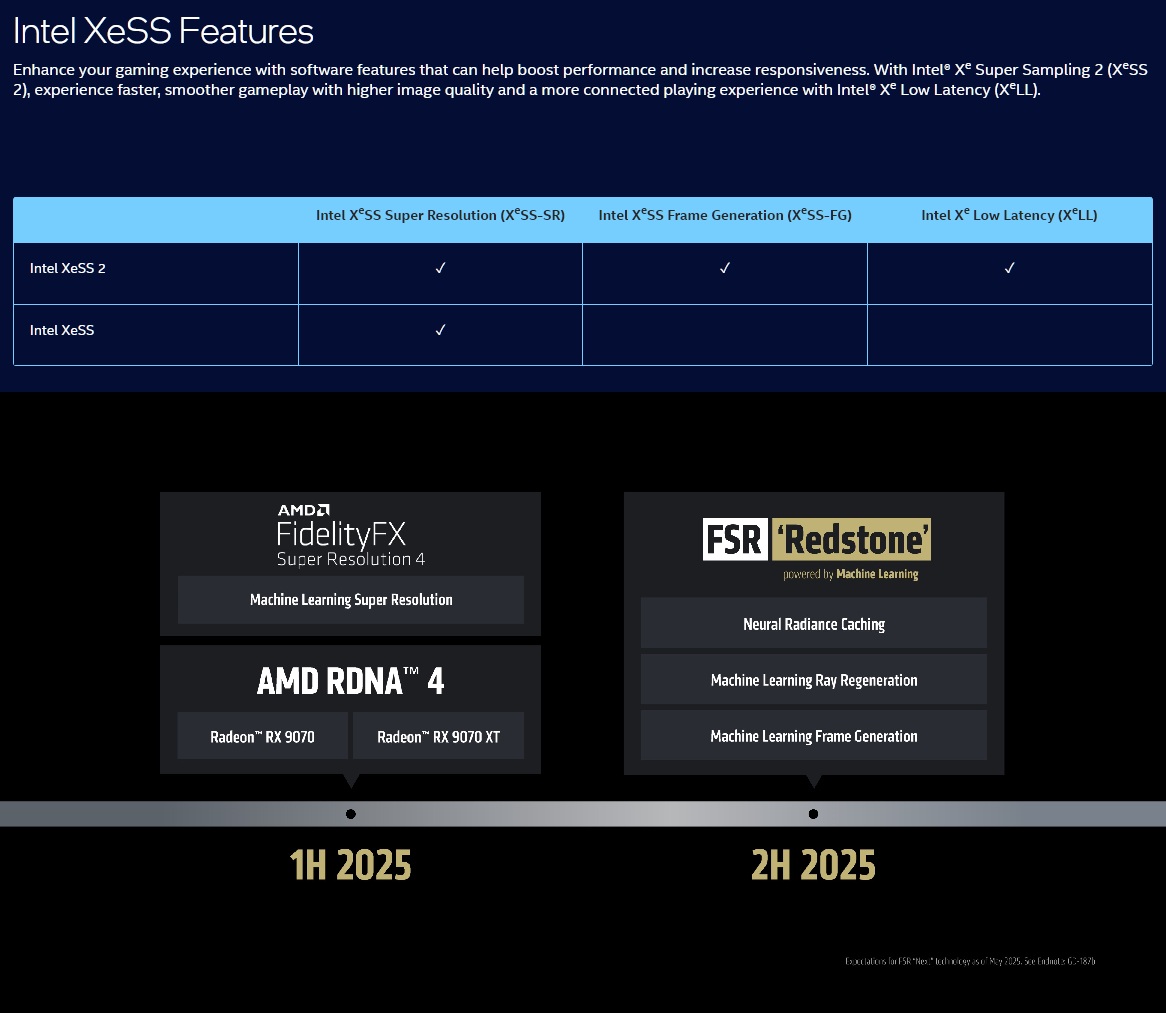Viewport: 1166px width, 1013px height.
Task: Click checkmark for XeSS 2 Super Resolution
Action: (440, 268)
